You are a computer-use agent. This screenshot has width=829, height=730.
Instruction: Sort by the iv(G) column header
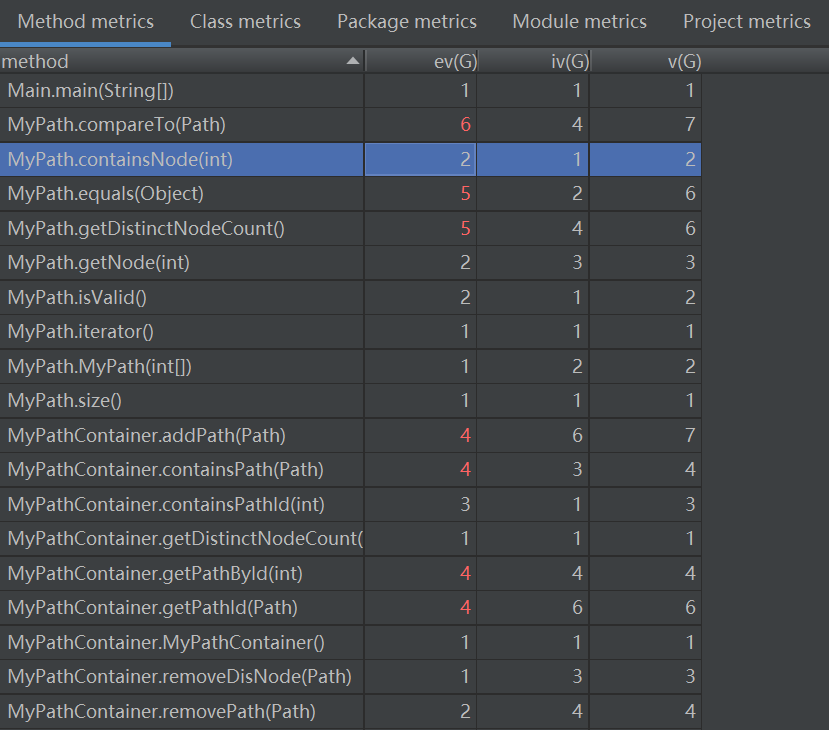pos(533,61)
